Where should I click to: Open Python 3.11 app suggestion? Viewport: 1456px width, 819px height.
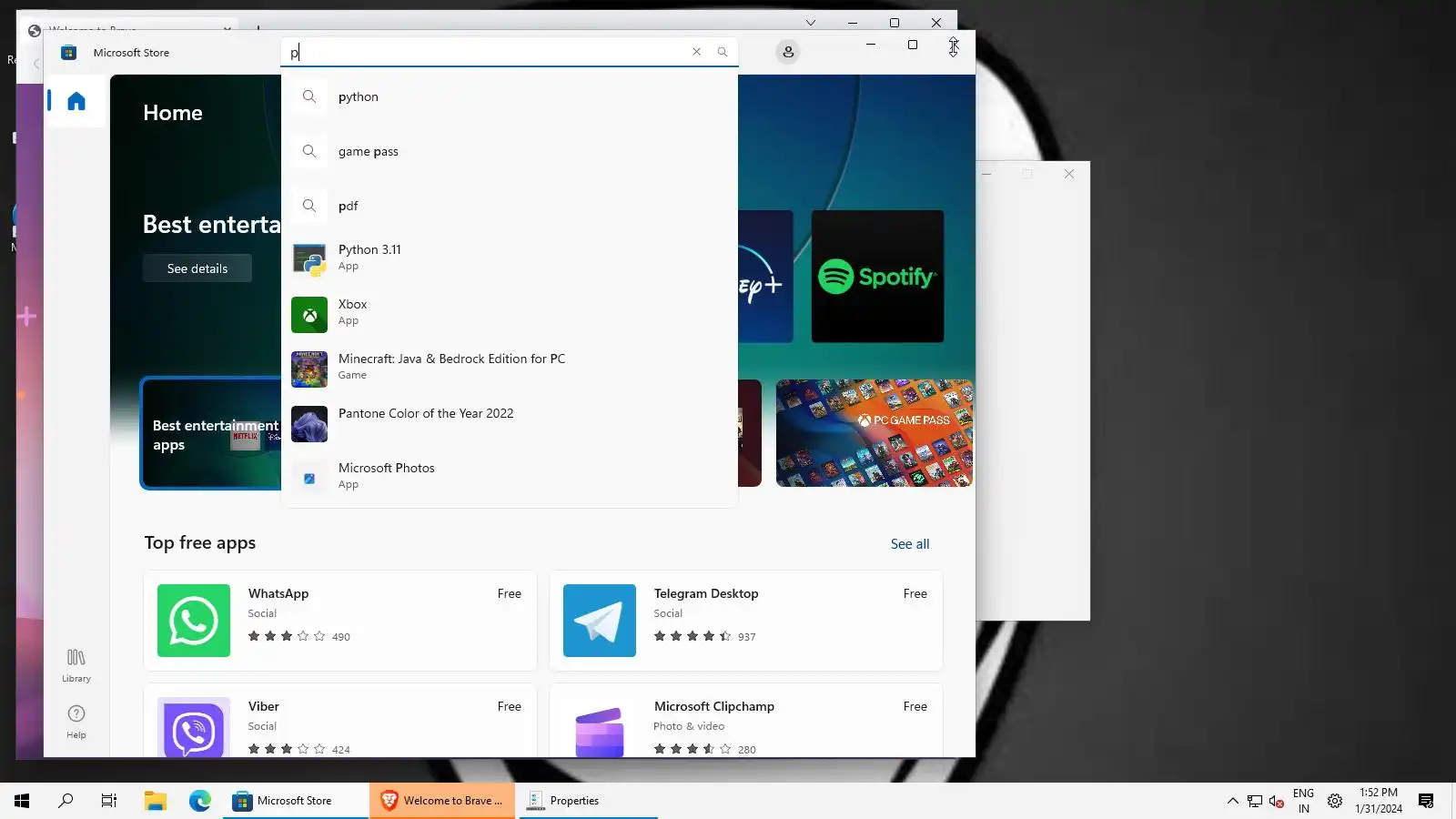(x=510, y=258)
